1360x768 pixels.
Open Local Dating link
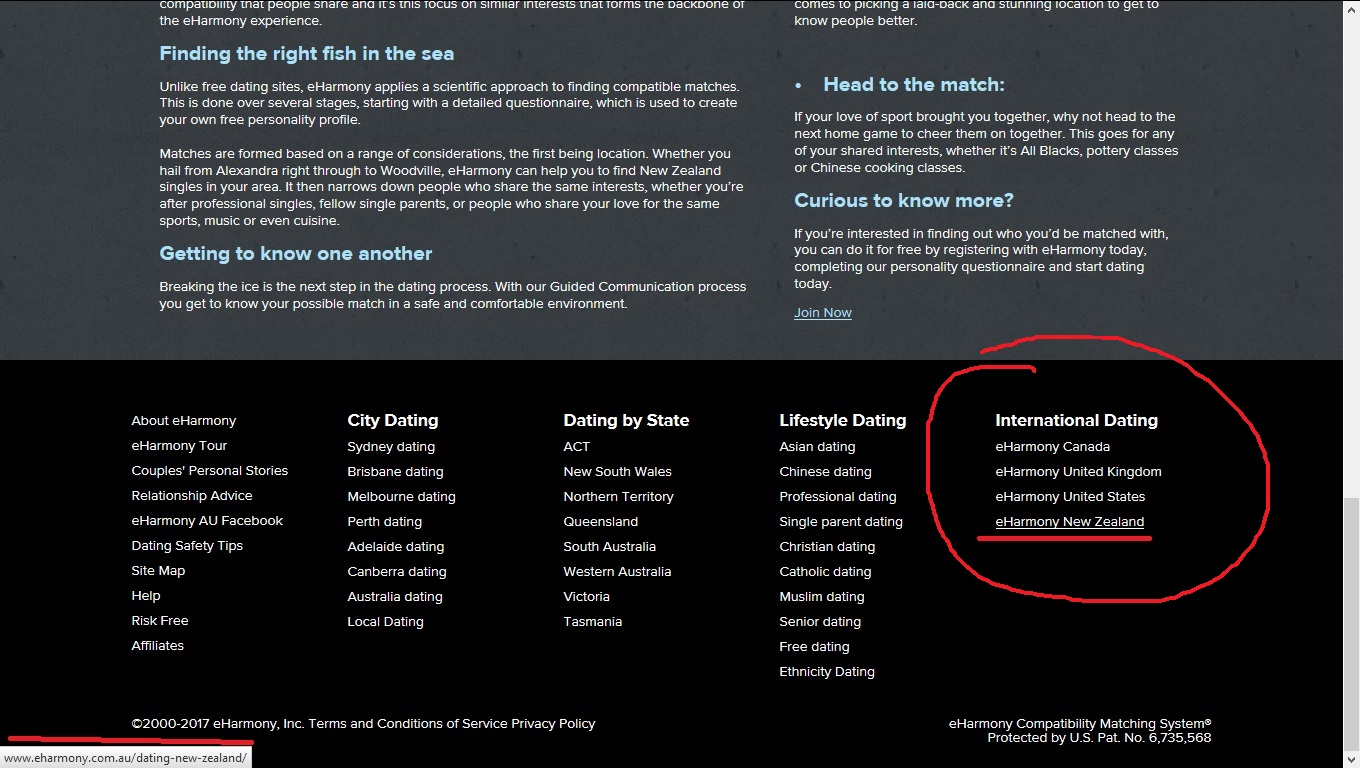click(385, 622)
